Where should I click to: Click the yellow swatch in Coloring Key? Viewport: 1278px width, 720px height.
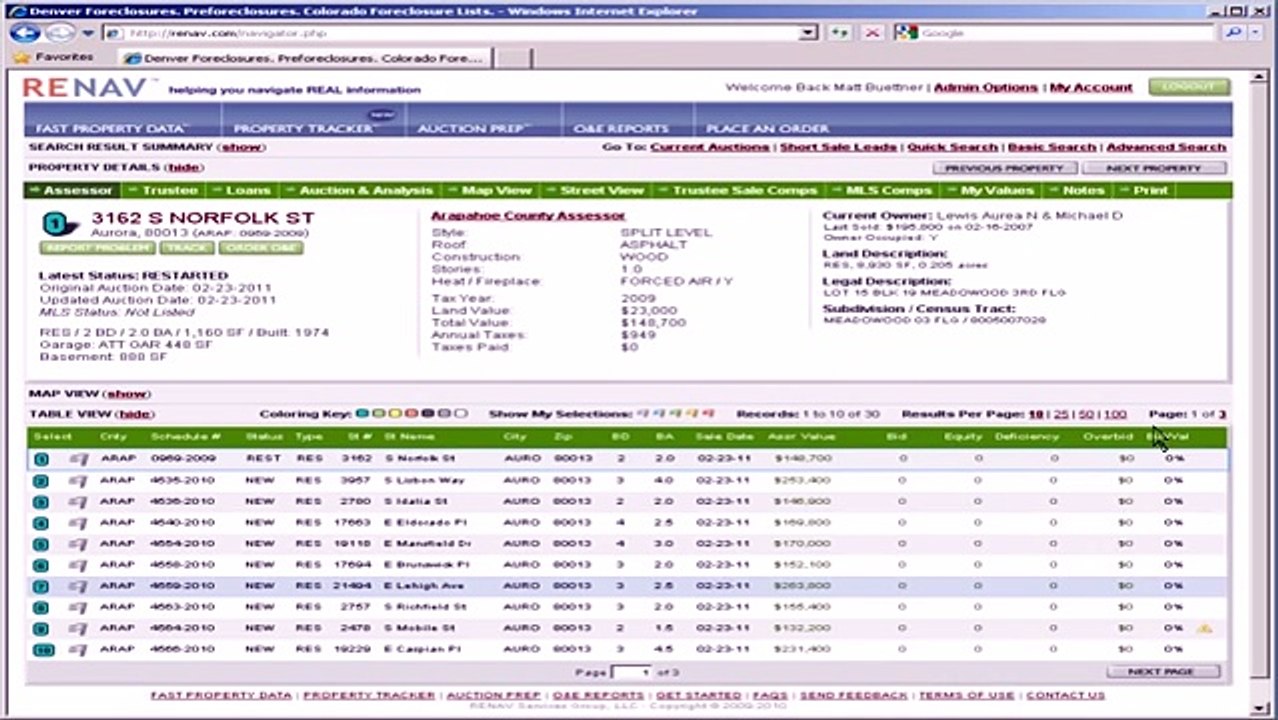click(x=395, y=414)
